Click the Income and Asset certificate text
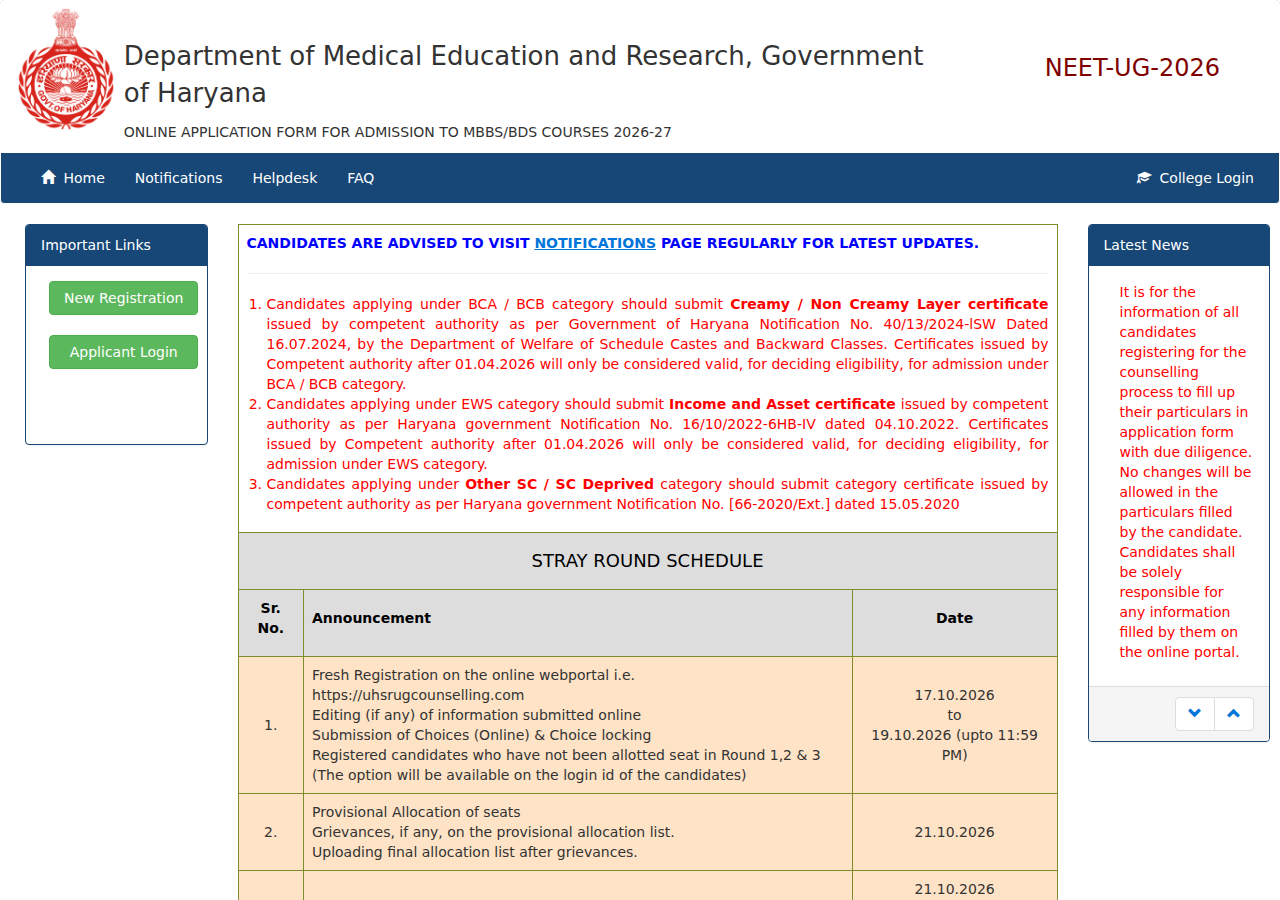Screen dimensions: 1280x900 tap(782, 404)
